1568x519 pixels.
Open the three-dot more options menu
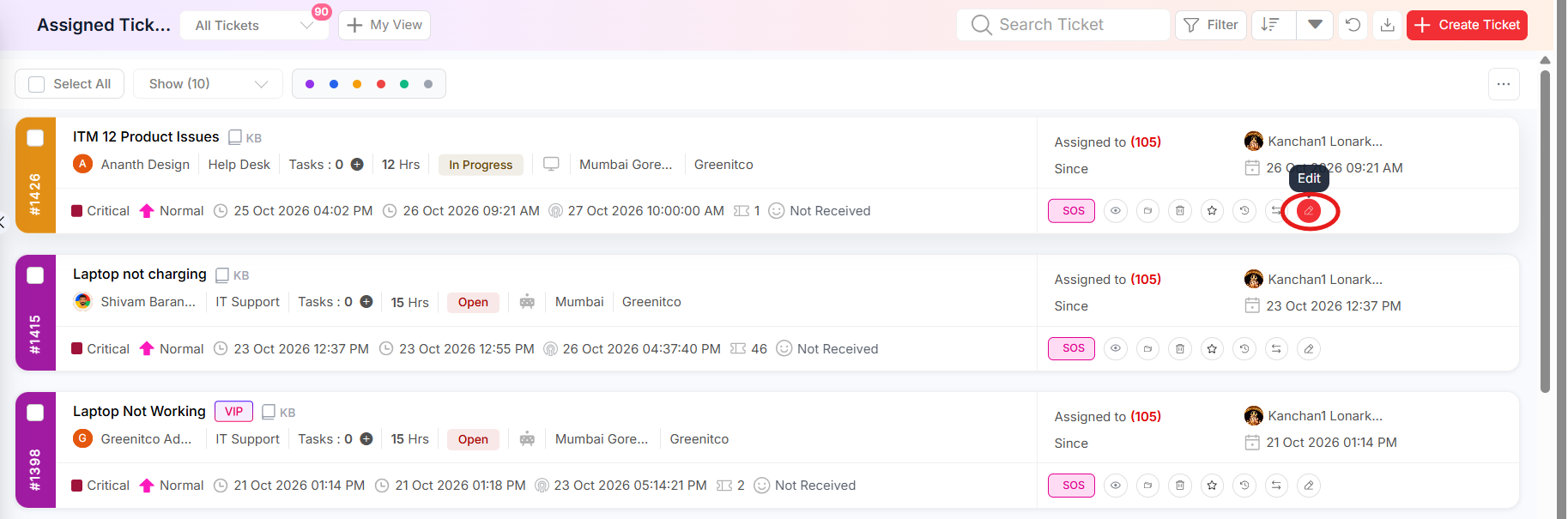click(x=1504, y=84)
